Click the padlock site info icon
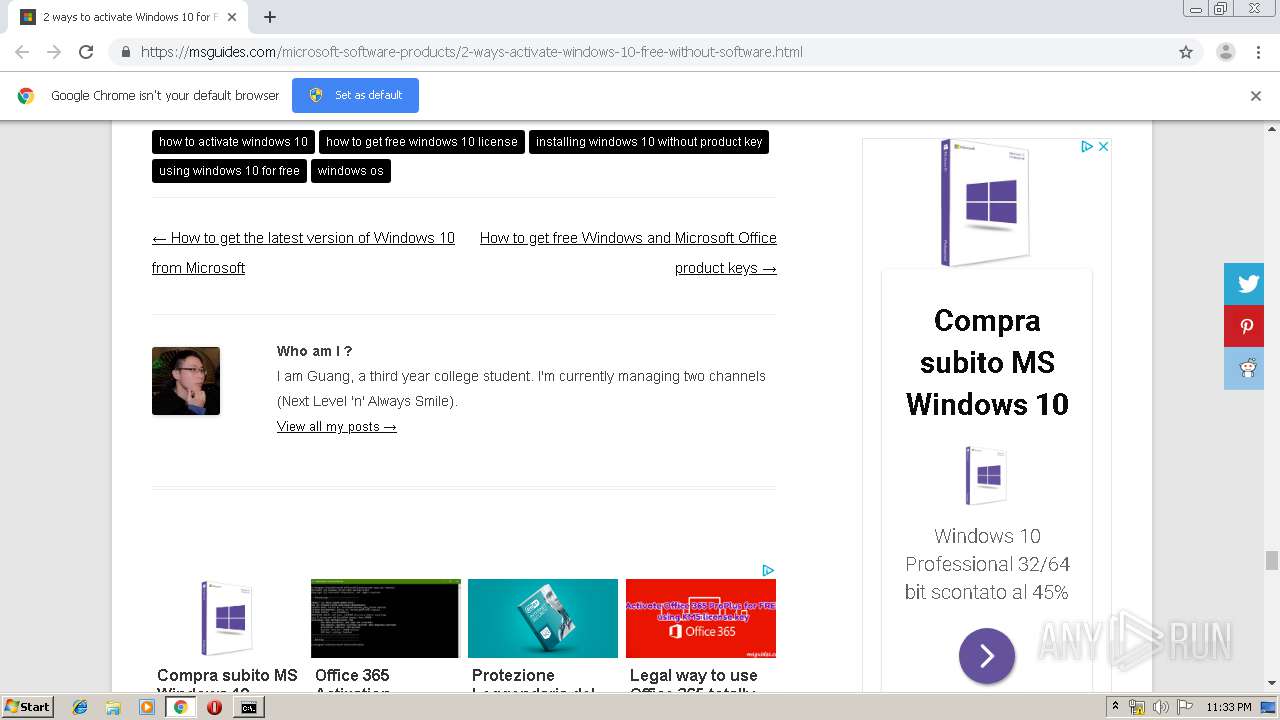Image resolution: width=1280 pixels, height=720 pixels. pyautogui.click(x=125, y=52)
